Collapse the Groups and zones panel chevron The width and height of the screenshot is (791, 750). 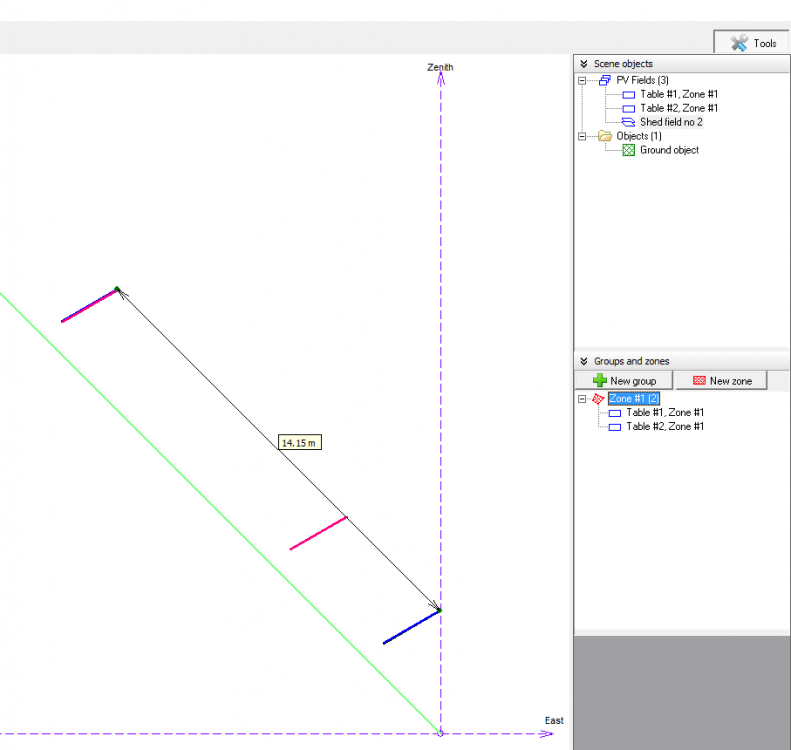[584, 361]
